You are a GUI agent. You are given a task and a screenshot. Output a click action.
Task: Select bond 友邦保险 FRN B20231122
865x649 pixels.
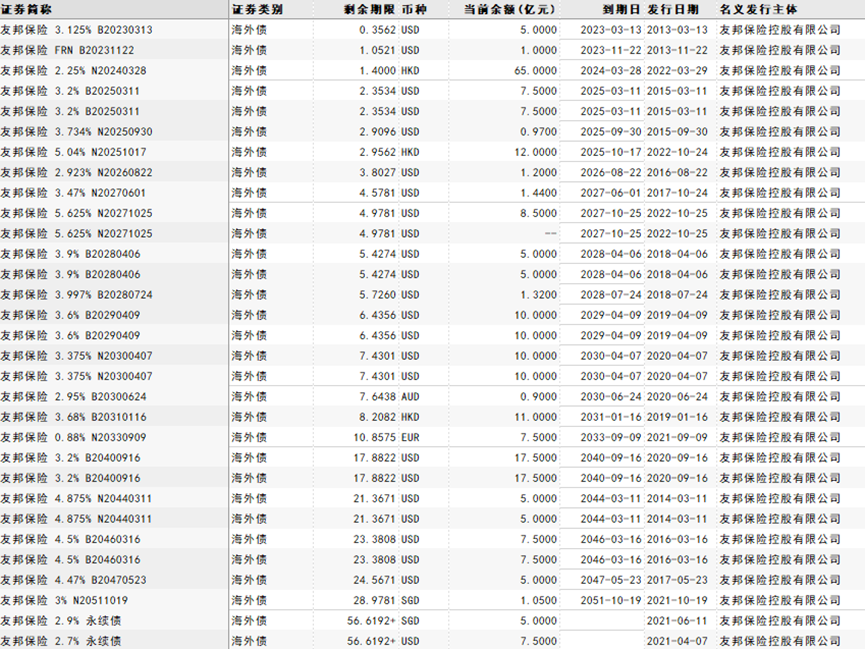point(67,50)
